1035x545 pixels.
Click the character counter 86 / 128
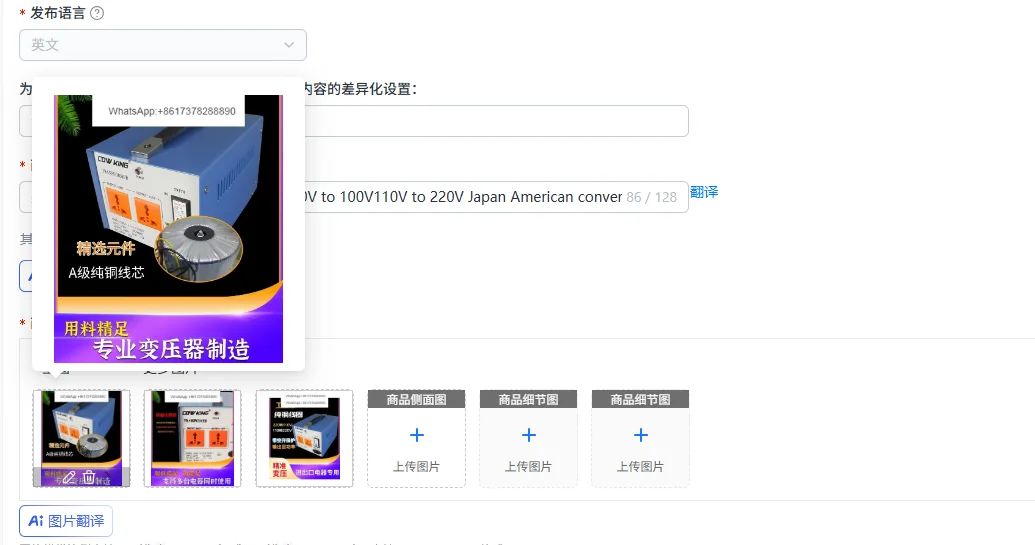[651, 197]
